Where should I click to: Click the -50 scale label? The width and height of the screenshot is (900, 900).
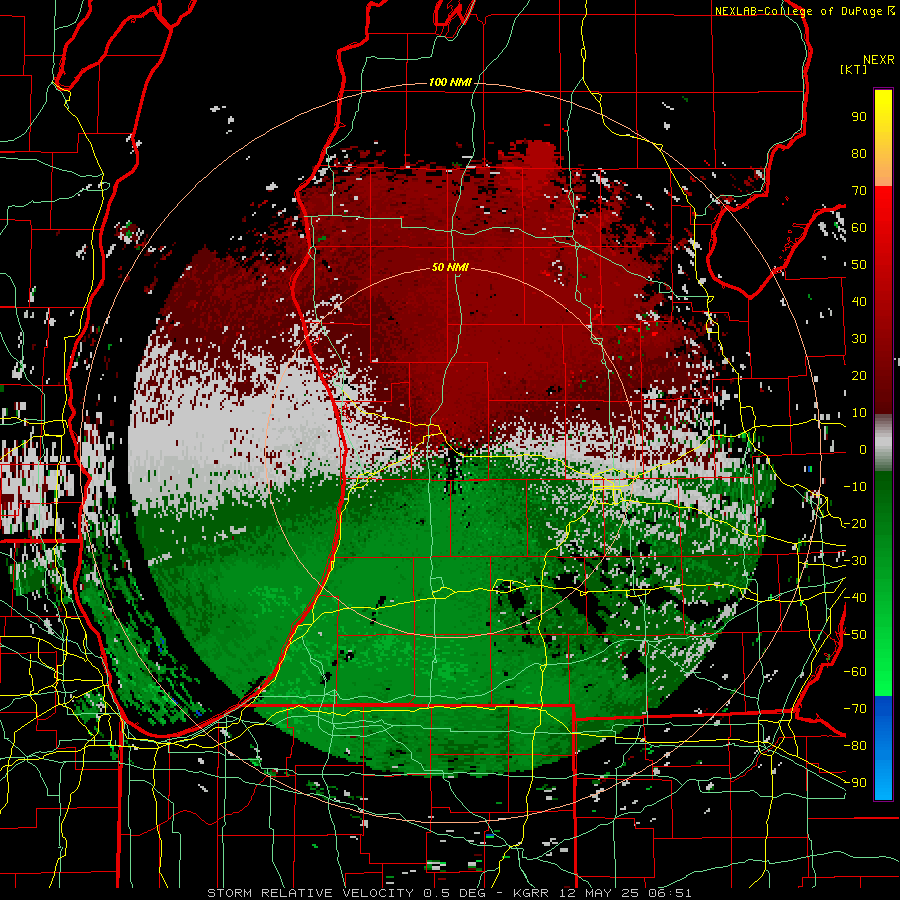tap(855, 635)
